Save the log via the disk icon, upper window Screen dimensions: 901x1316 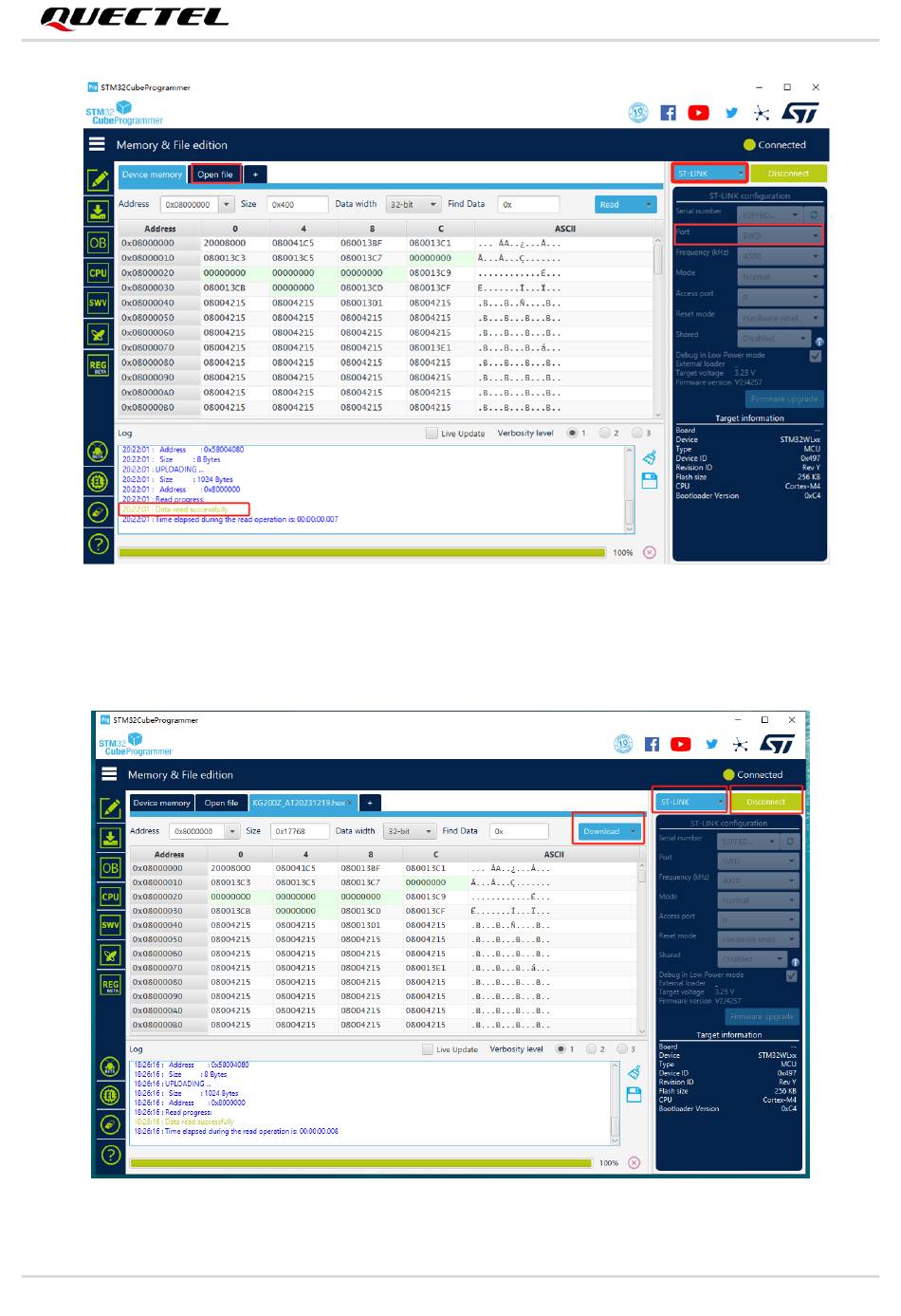pos(650,481)
